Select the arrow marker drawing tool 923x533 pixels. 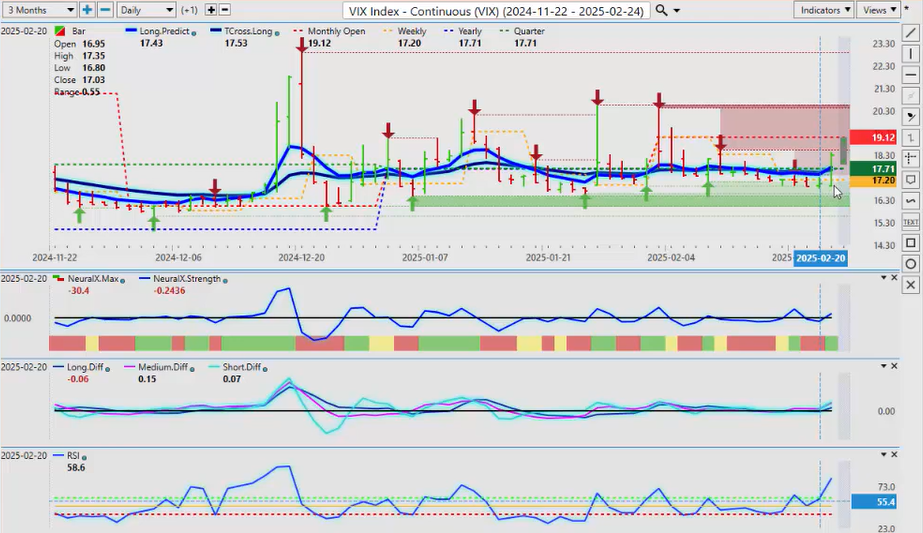point(911,117)
